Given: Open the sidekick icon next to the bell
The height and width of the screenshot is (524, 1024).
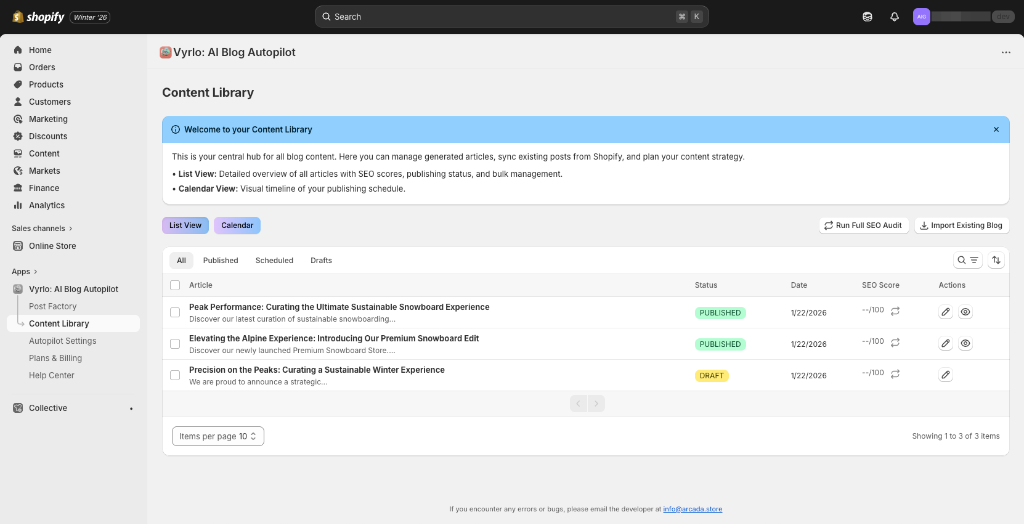Looking at the screenshot, I should point(867,17).
